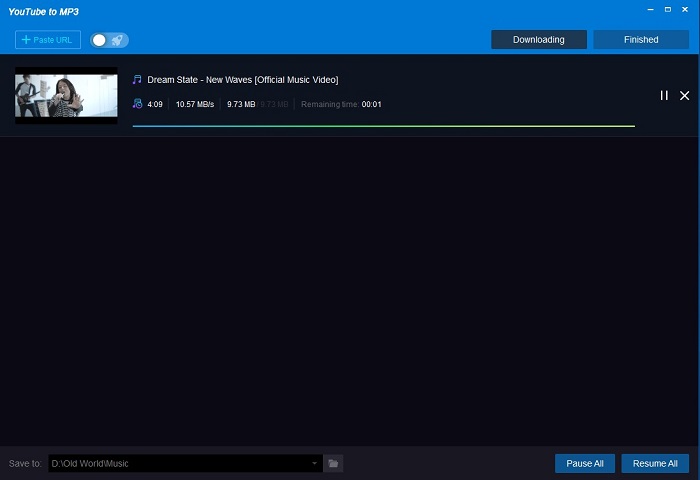Switch to the Finished tab
700x480 pixels.
point(641,40)
